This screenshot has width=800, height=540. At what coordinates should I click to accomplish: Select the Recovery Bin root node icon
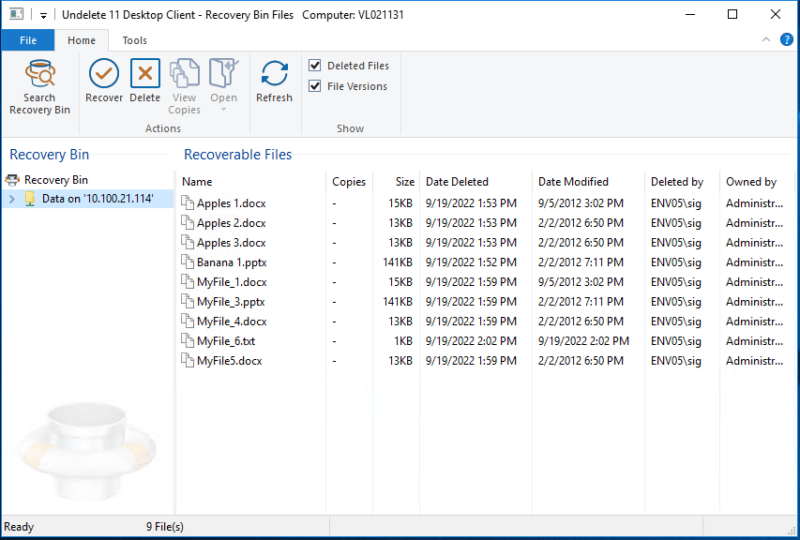(13, 180)
